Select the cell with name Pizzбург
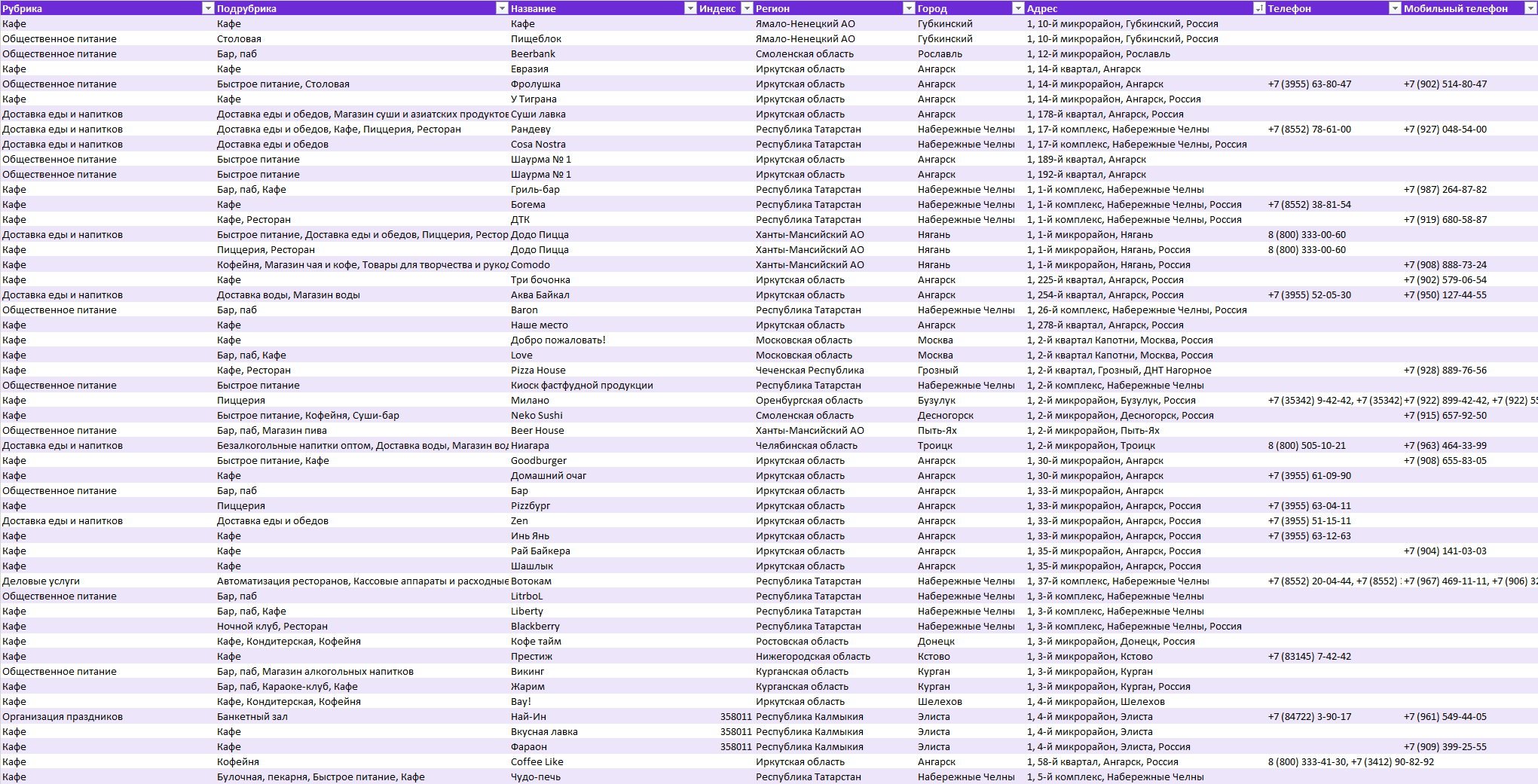The image size is (1538, 784). [x=603, y=505]
